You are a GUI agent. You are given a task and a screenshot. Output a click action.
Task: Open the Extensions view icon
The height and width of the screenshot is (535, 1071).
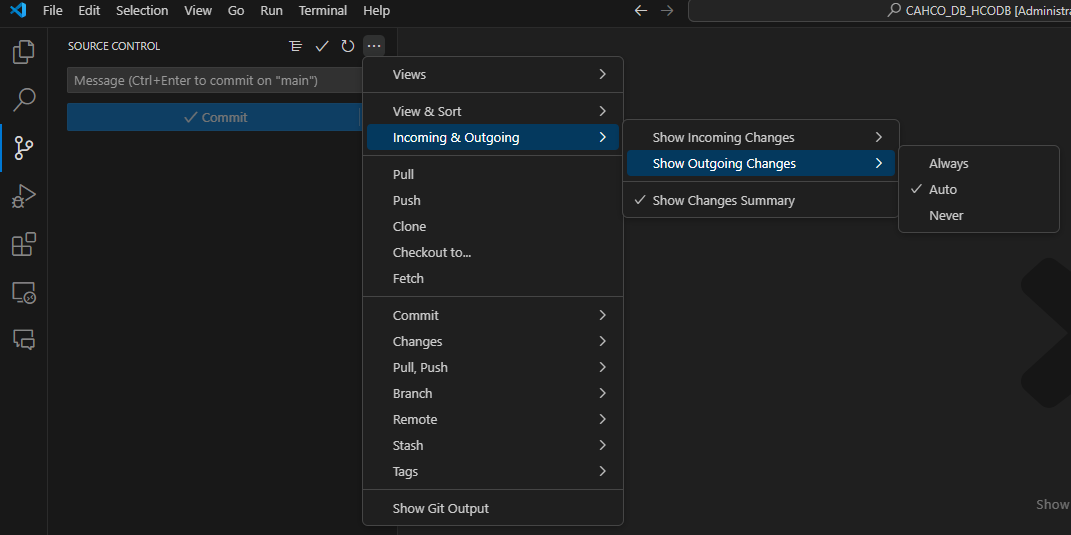point(23,244)
